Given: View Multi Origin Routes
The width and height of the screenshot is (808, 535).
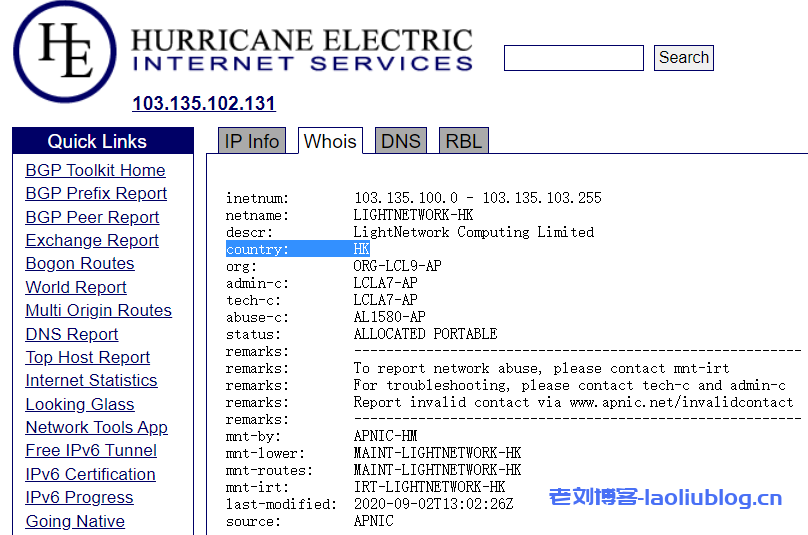Looking at the screenshot, I should (x=98, y=310).
